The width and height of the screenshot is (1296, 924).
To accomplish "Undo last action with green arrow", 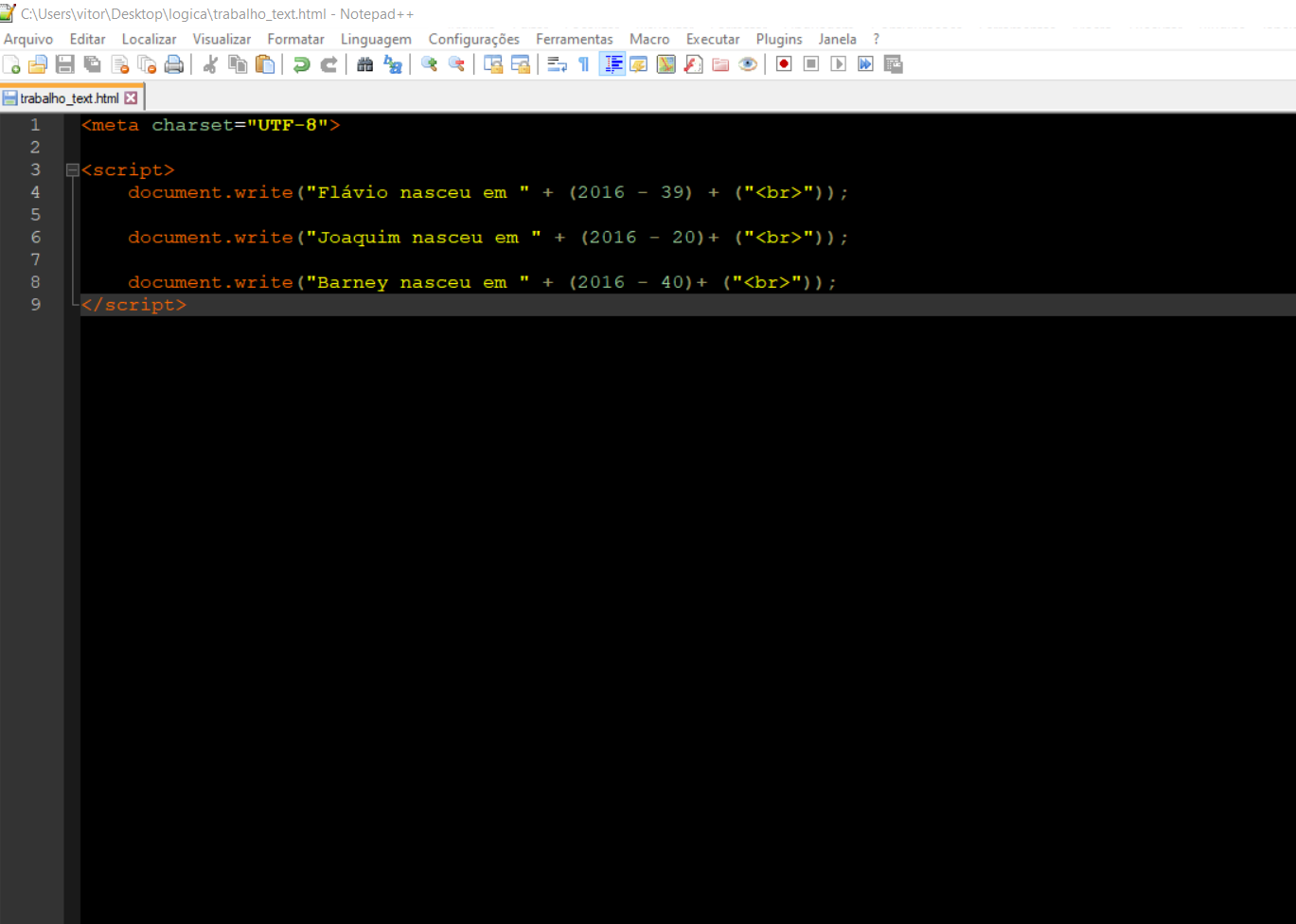I will 302,64.
